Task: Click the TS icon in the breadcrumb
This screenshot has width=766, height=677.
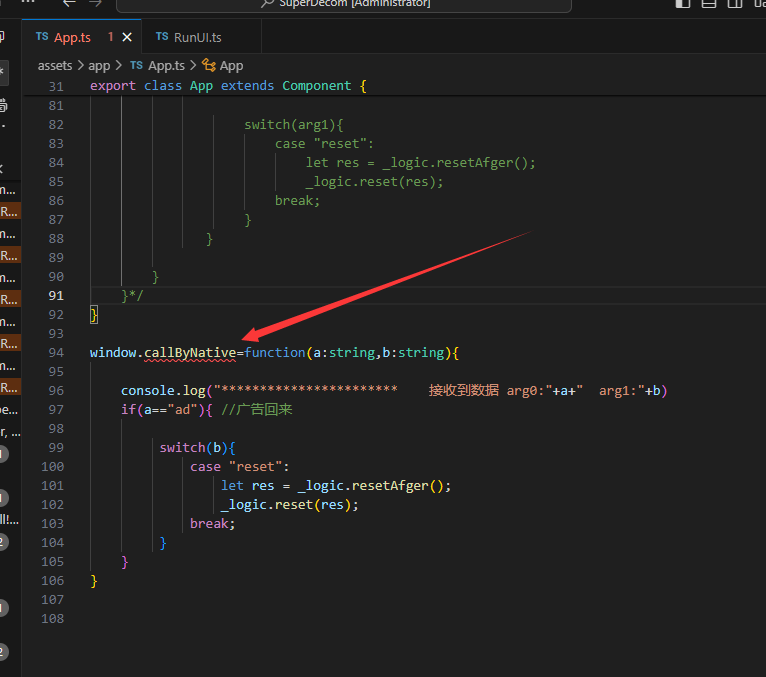Action: pos(136,65)
